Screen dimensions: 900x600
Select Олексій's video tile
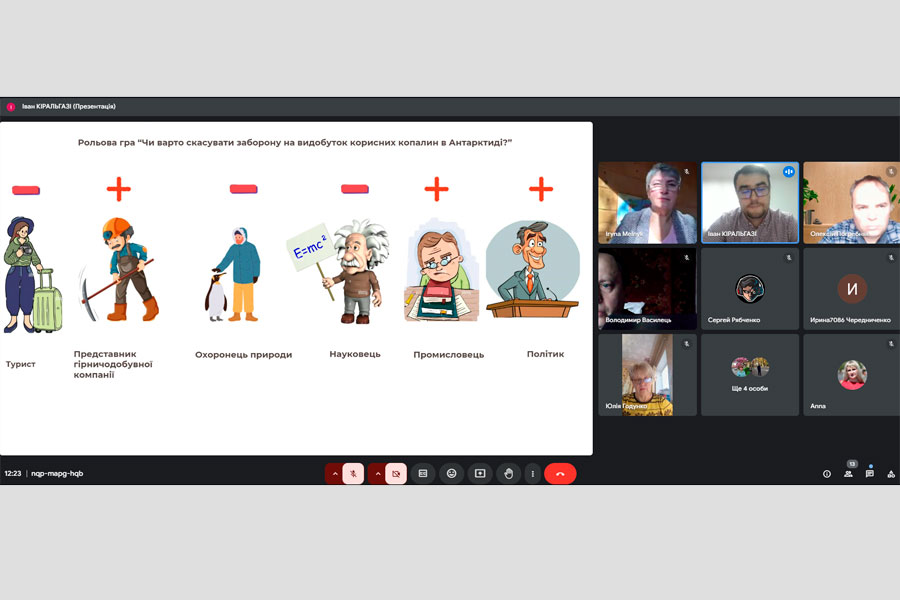point(852,203)
